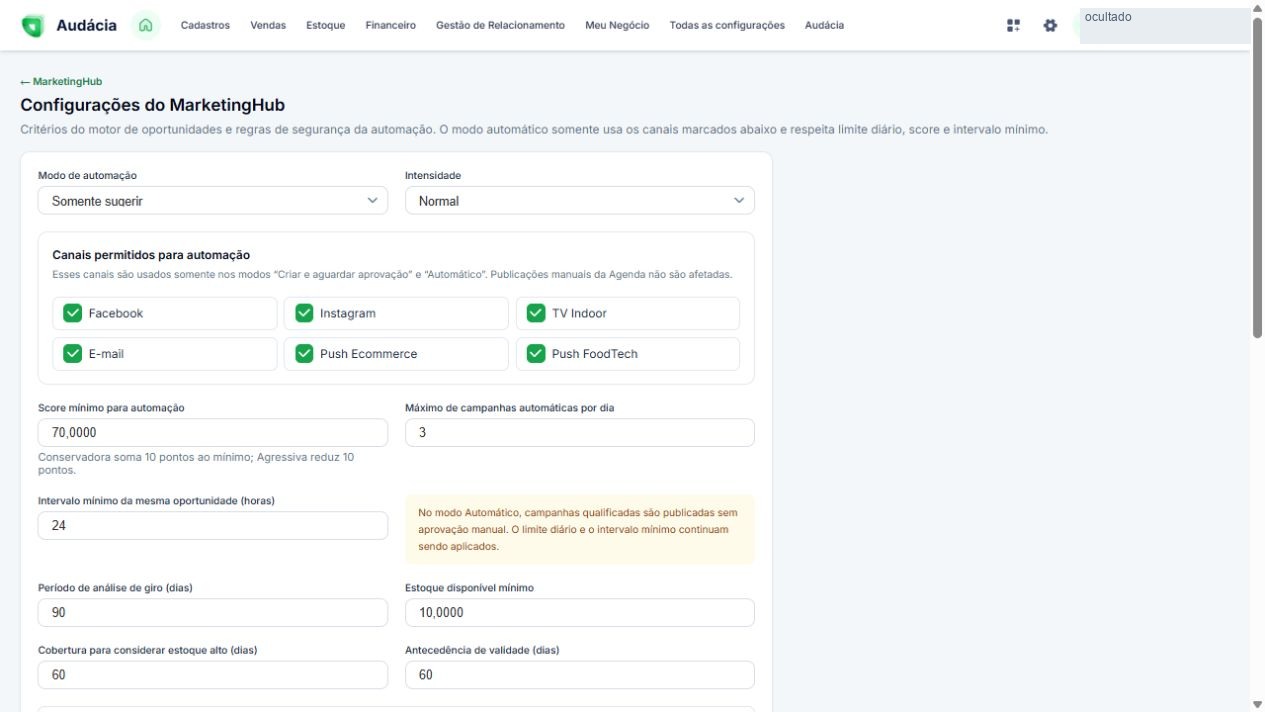The width and height of the screenshot is (1265, 712).
Task: Uncheck the Instagram channel checkbox
Action: pyautogui.click(x=305, y=313)
